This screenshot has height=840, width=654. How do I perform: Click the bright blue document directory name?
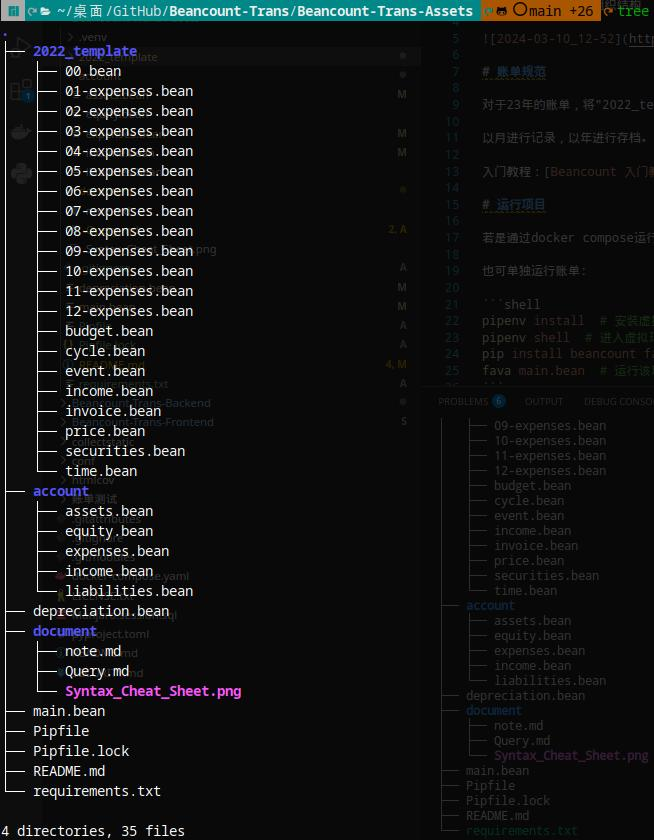[x=65, y=631]
